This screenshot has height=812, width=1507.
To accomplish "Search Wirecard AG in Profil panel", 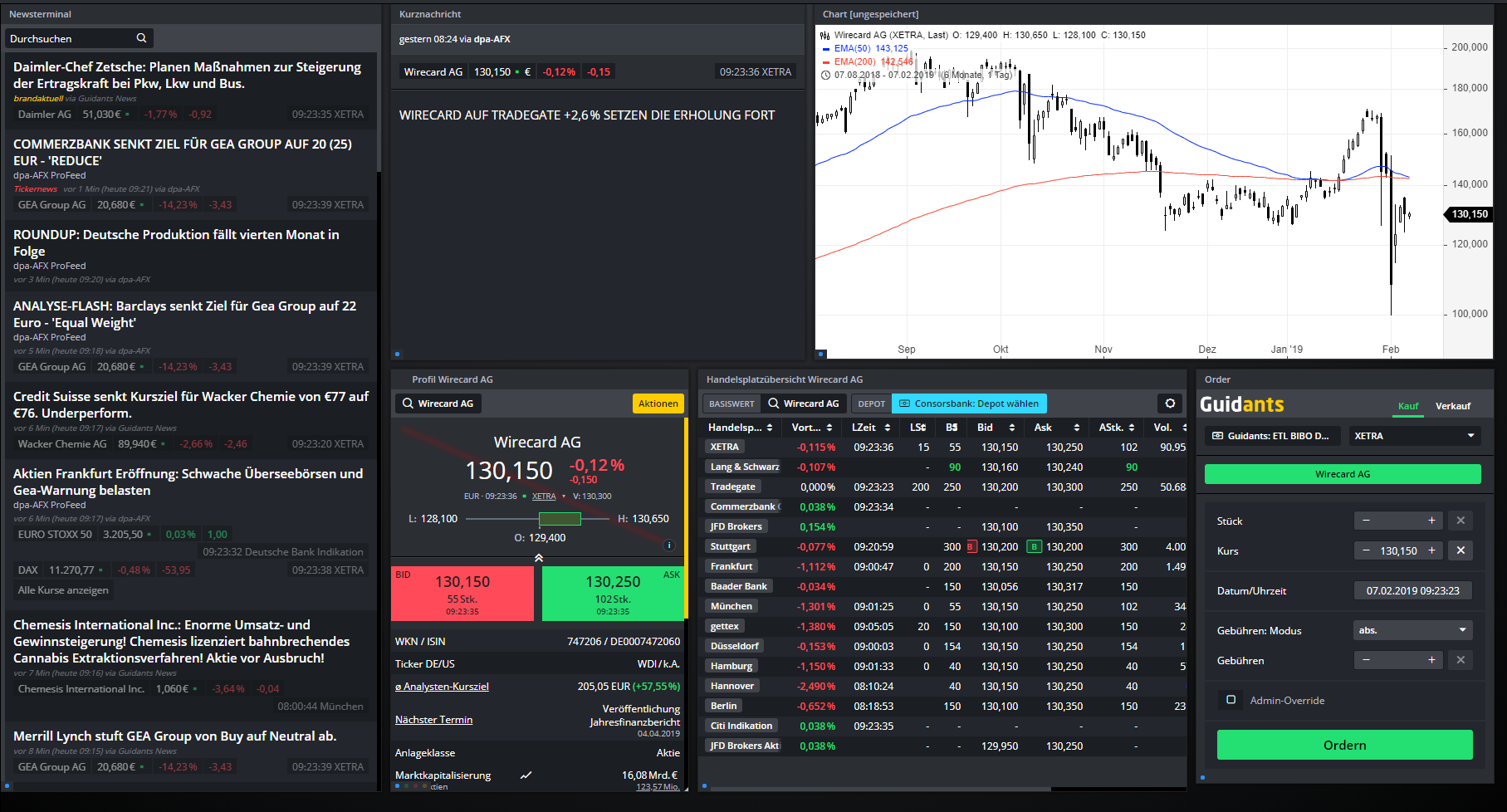I will [x=438, y=404].
